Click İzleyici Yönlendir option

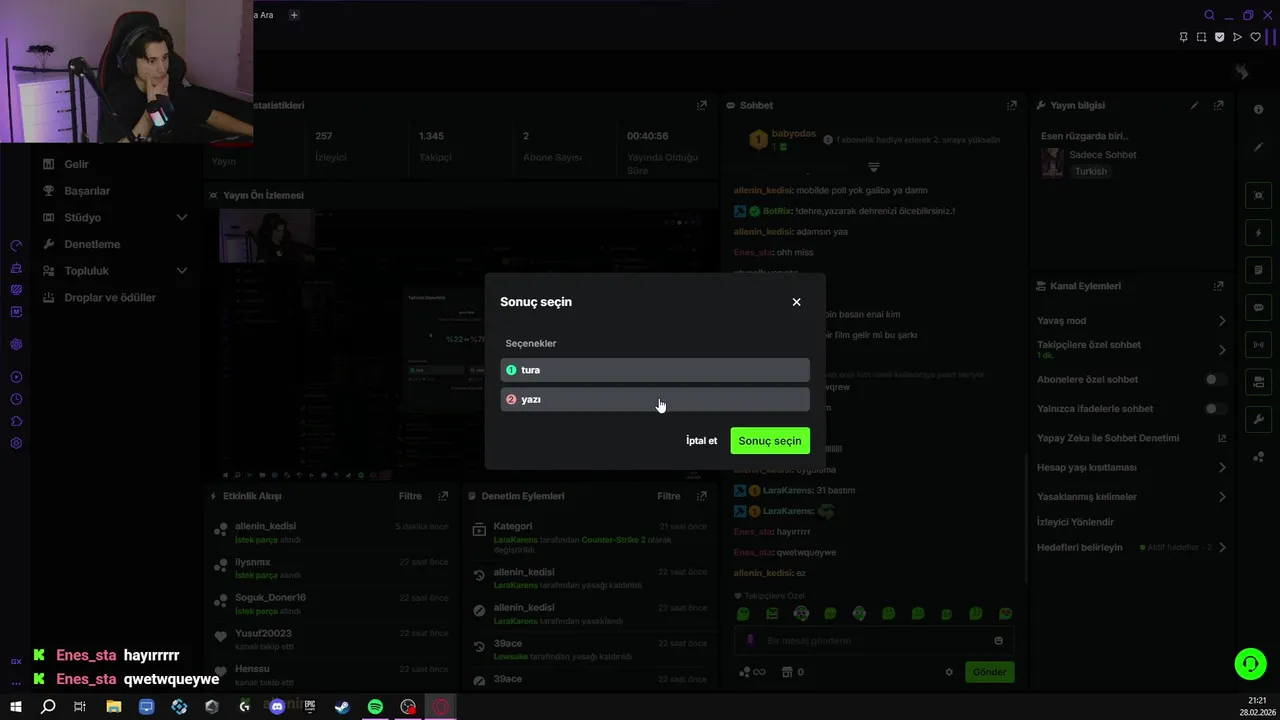tap(1075, 522)
